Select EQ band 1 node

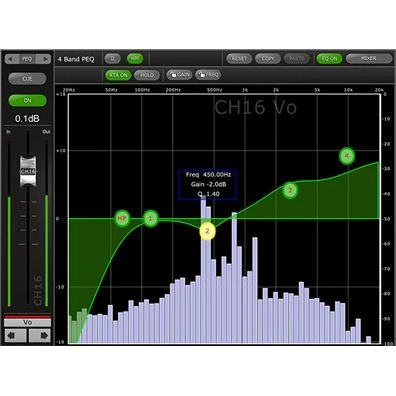151,219
